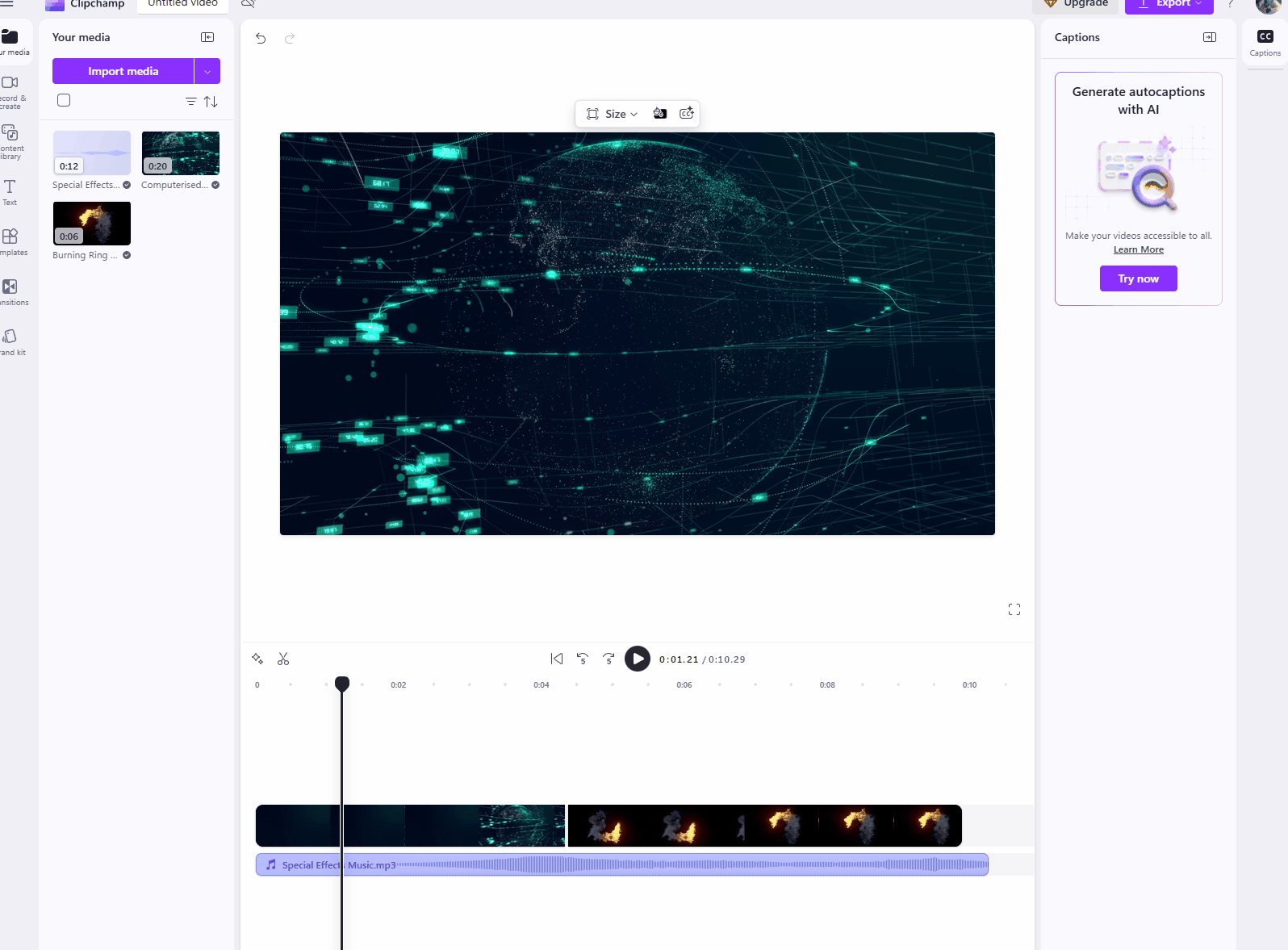The width and height of the screenshot is (1288, 950).
Task: Open the media sort order icon
Action: click(x=211, y=102)
